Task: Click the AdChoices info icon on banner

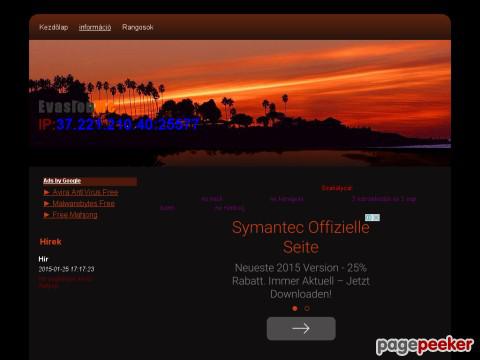Action: (369, 218)
